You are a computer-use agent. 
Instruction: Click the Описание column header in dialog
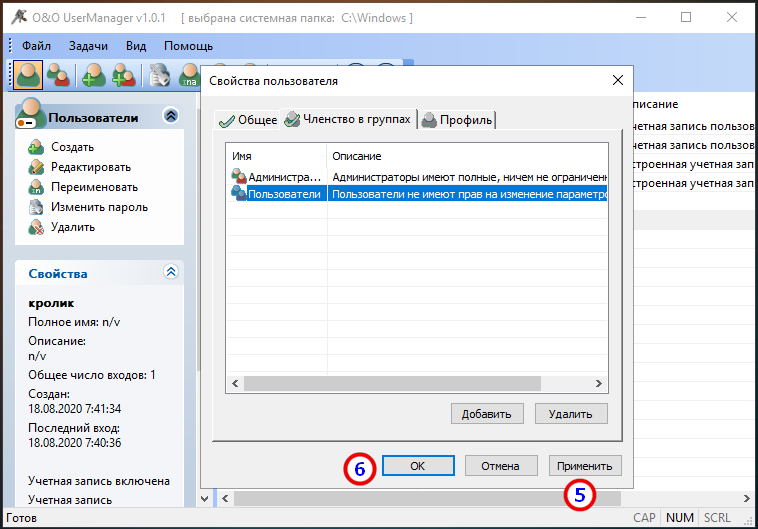[x=467, y=156]
